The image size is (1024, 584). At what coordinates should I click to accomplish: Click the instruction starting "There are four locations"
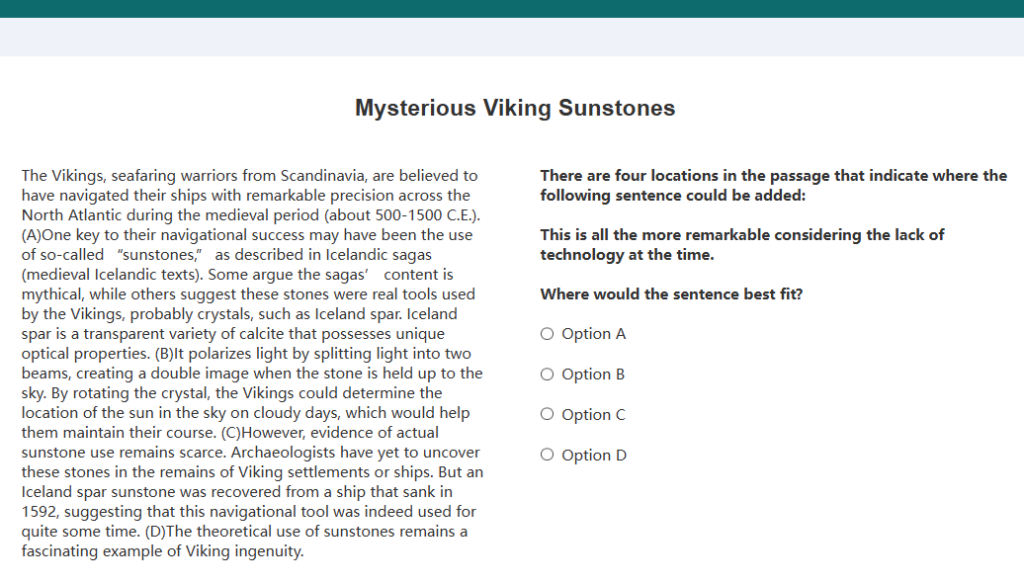point(773,186)
